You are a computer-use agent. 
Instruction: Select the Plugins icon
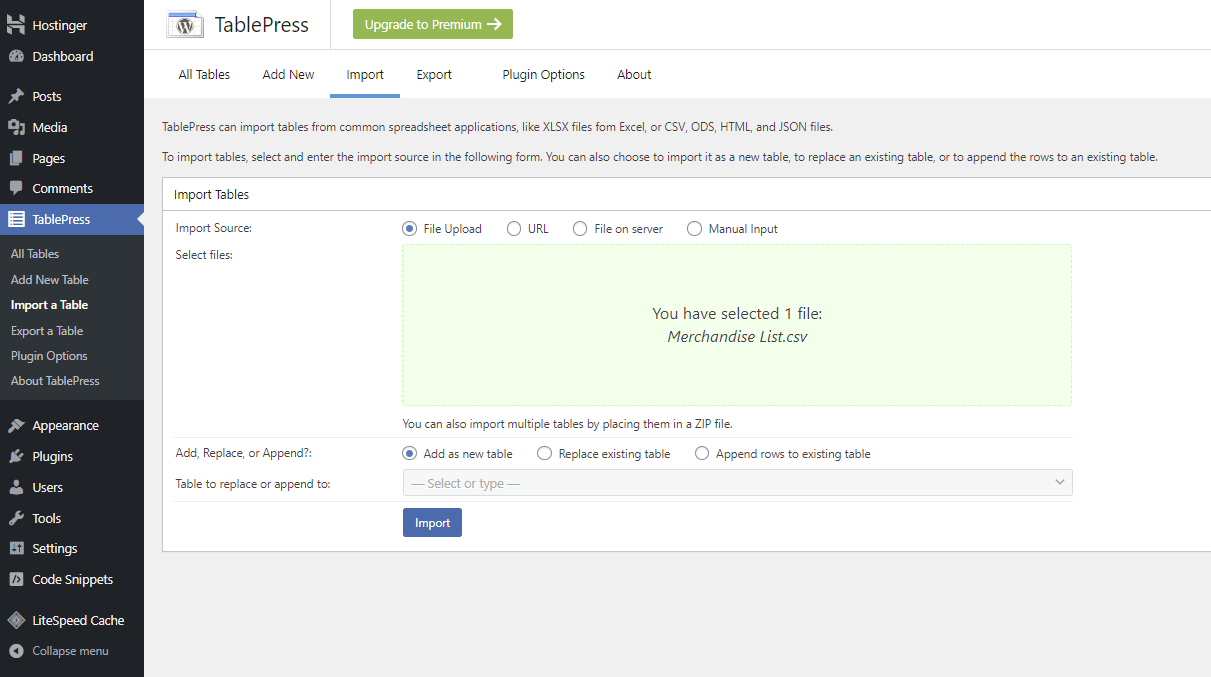pos(20,456)
